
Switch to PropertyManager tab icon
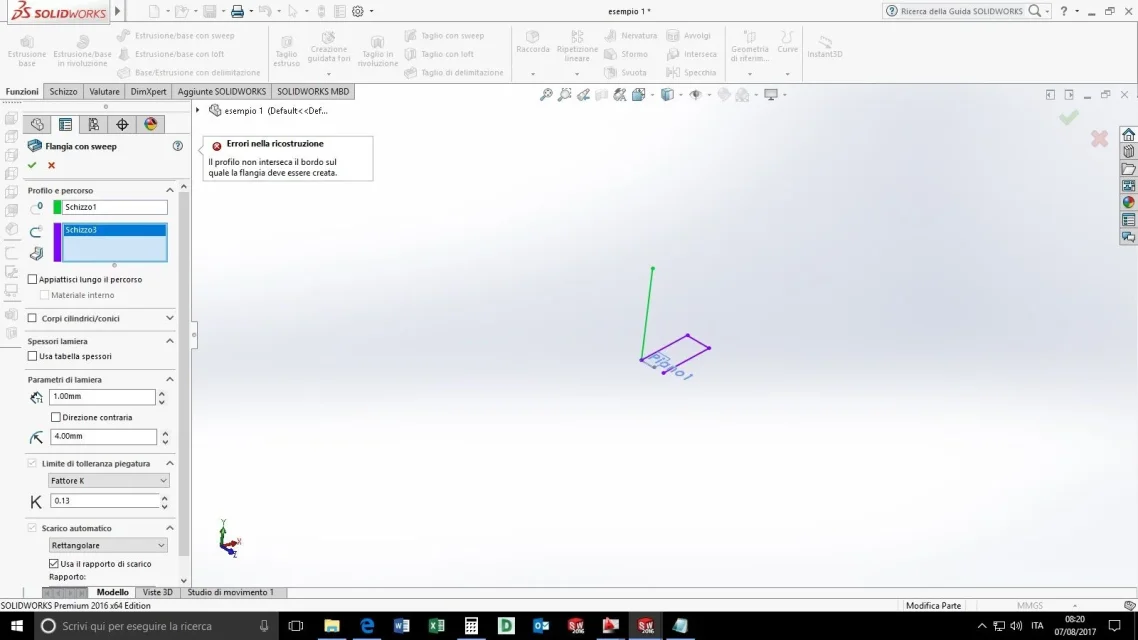pyautogui.click(x=65, y=124)
